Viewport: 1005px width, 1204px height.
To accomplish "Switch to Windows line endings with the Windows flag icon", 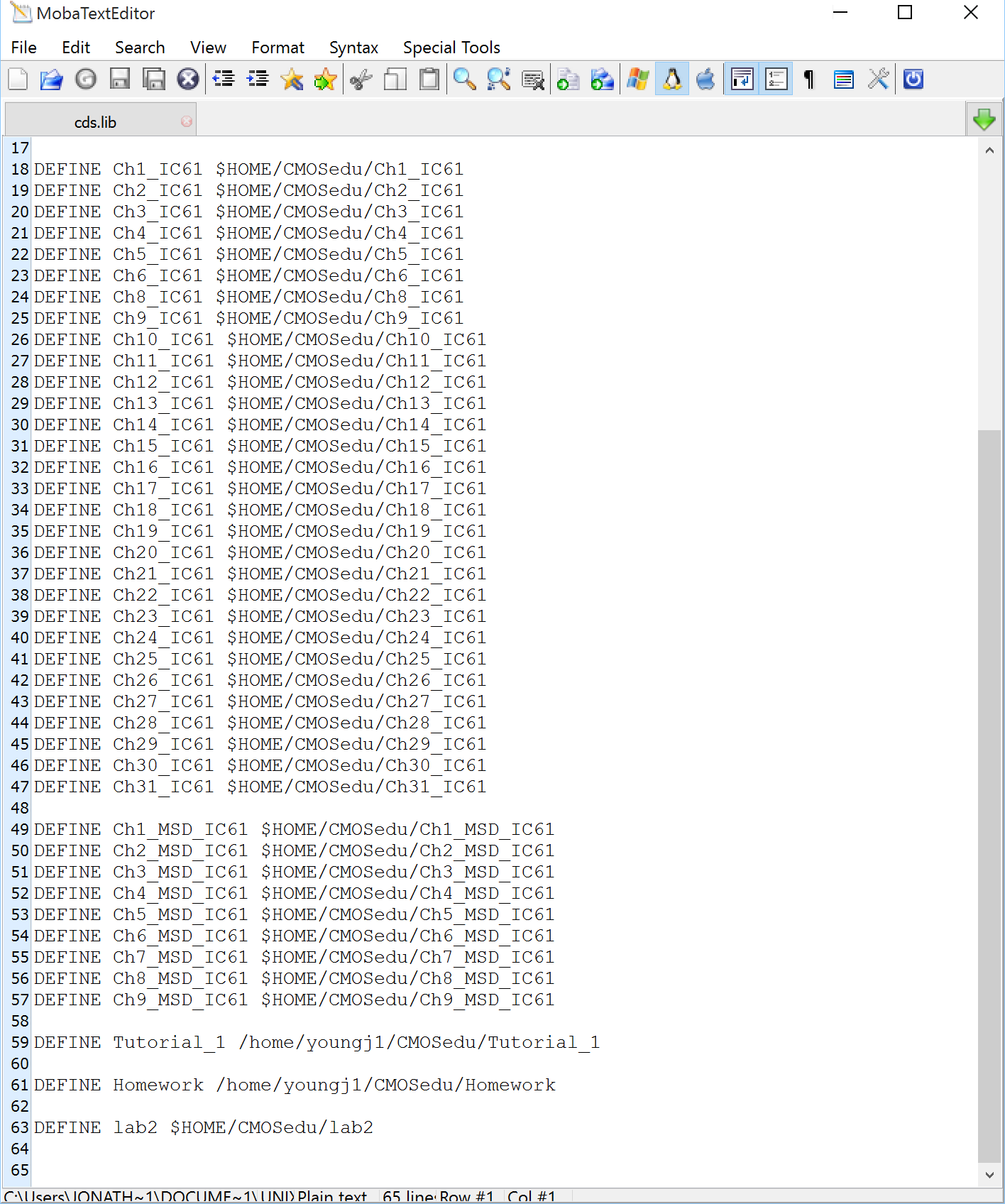I will tap(638, 80).
